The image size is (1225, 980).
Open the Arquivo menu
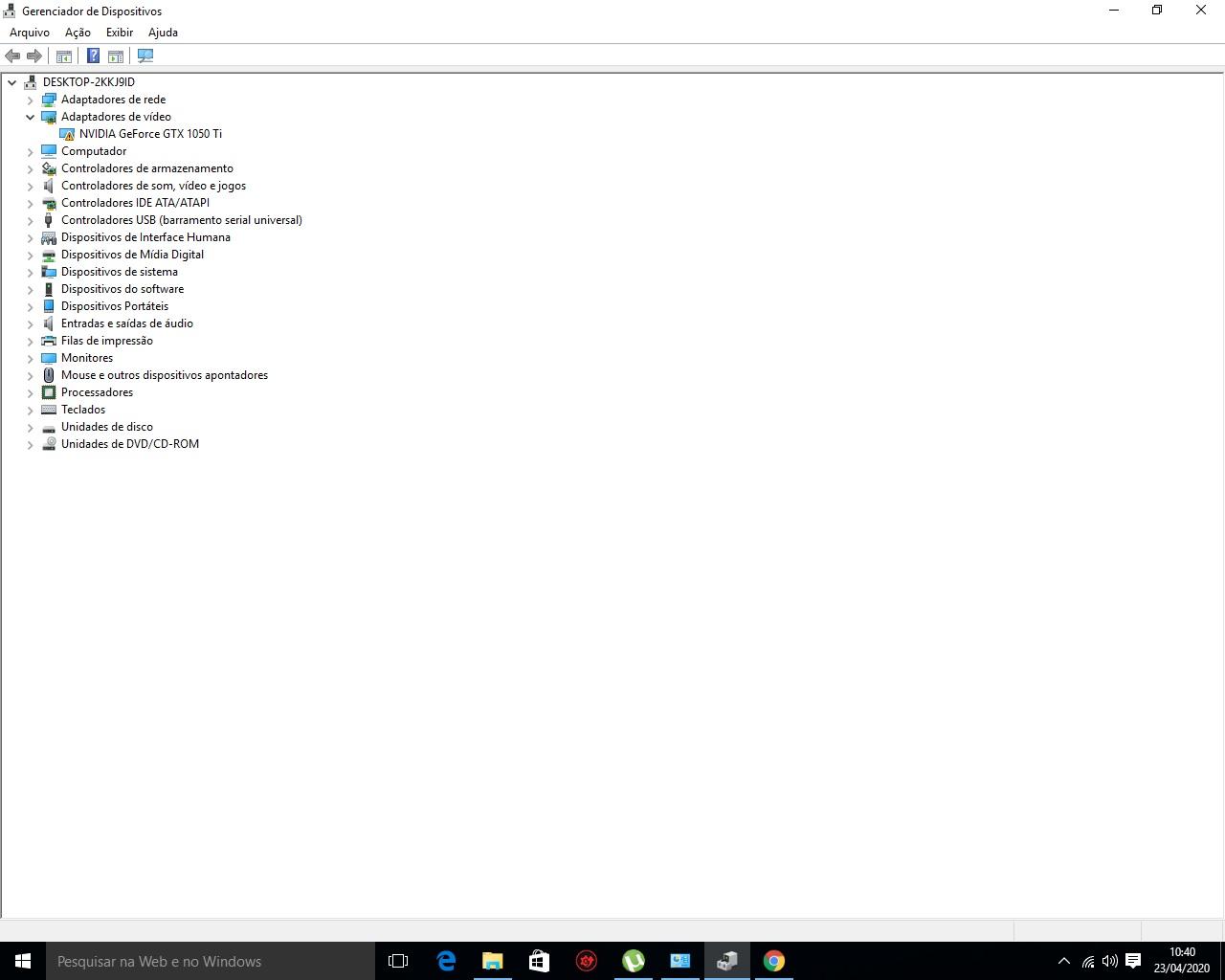[30, 33]
